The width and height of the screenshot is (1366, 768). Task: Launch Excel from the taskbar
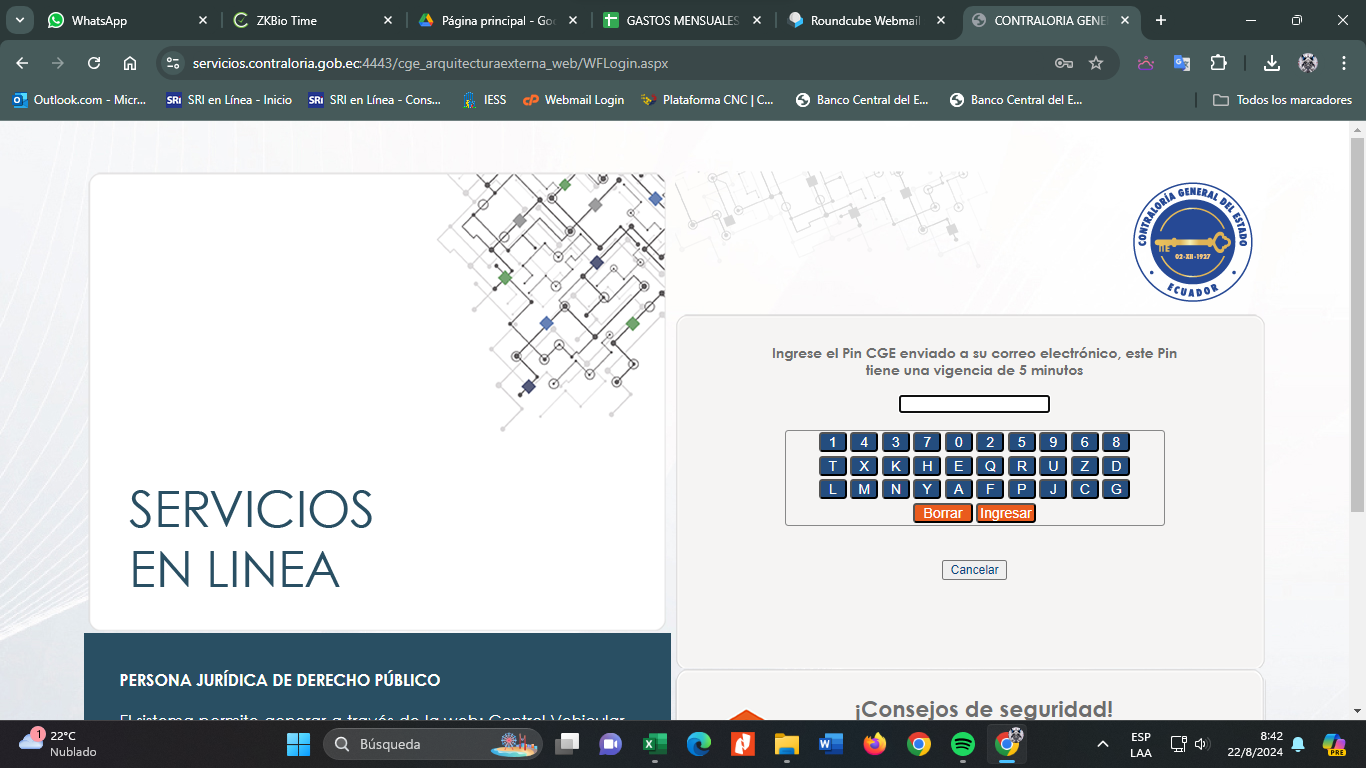tap(654, 744)
